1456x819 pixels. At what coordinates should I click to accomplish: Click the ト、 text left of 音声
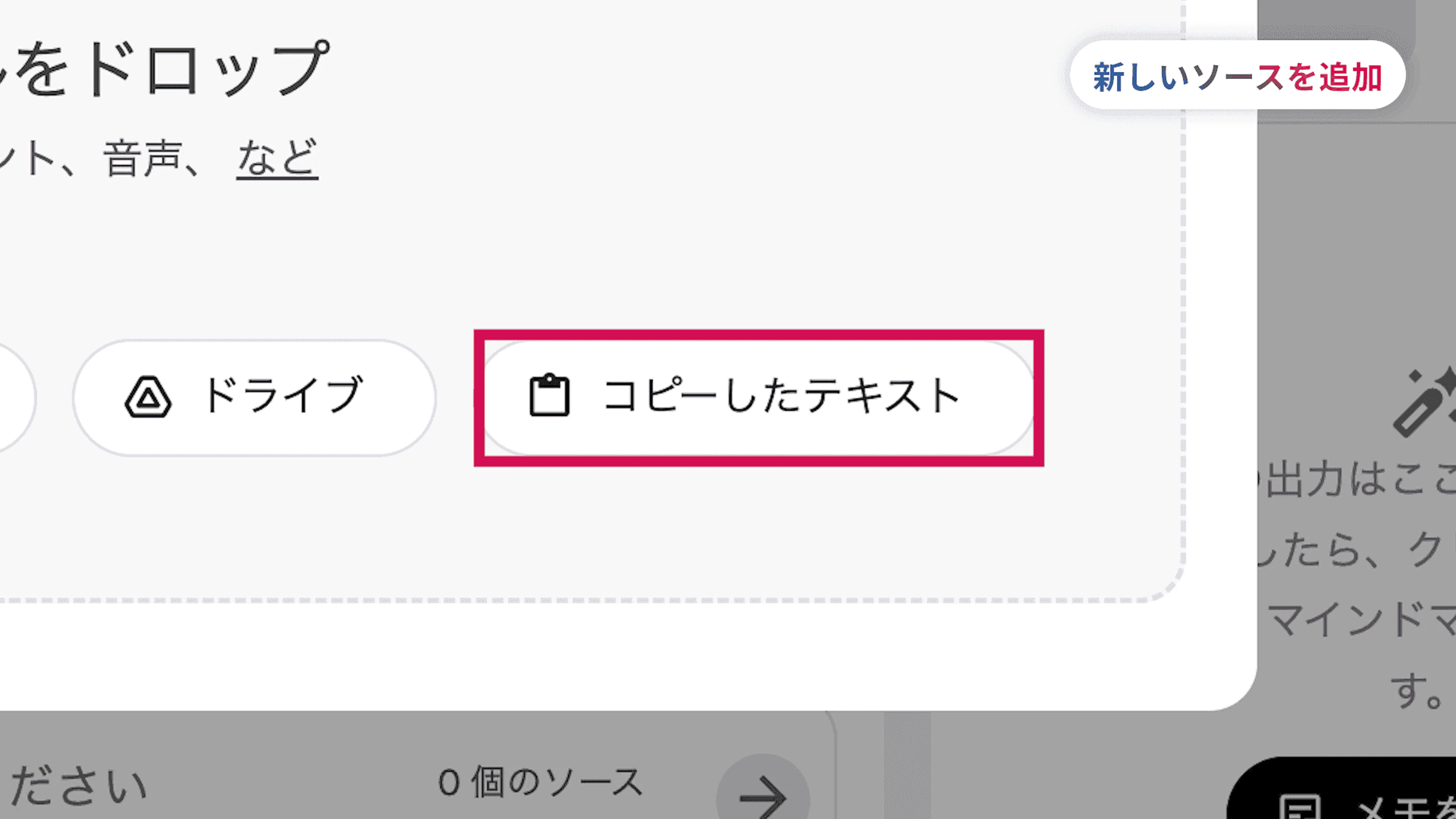tap(34, 159)
